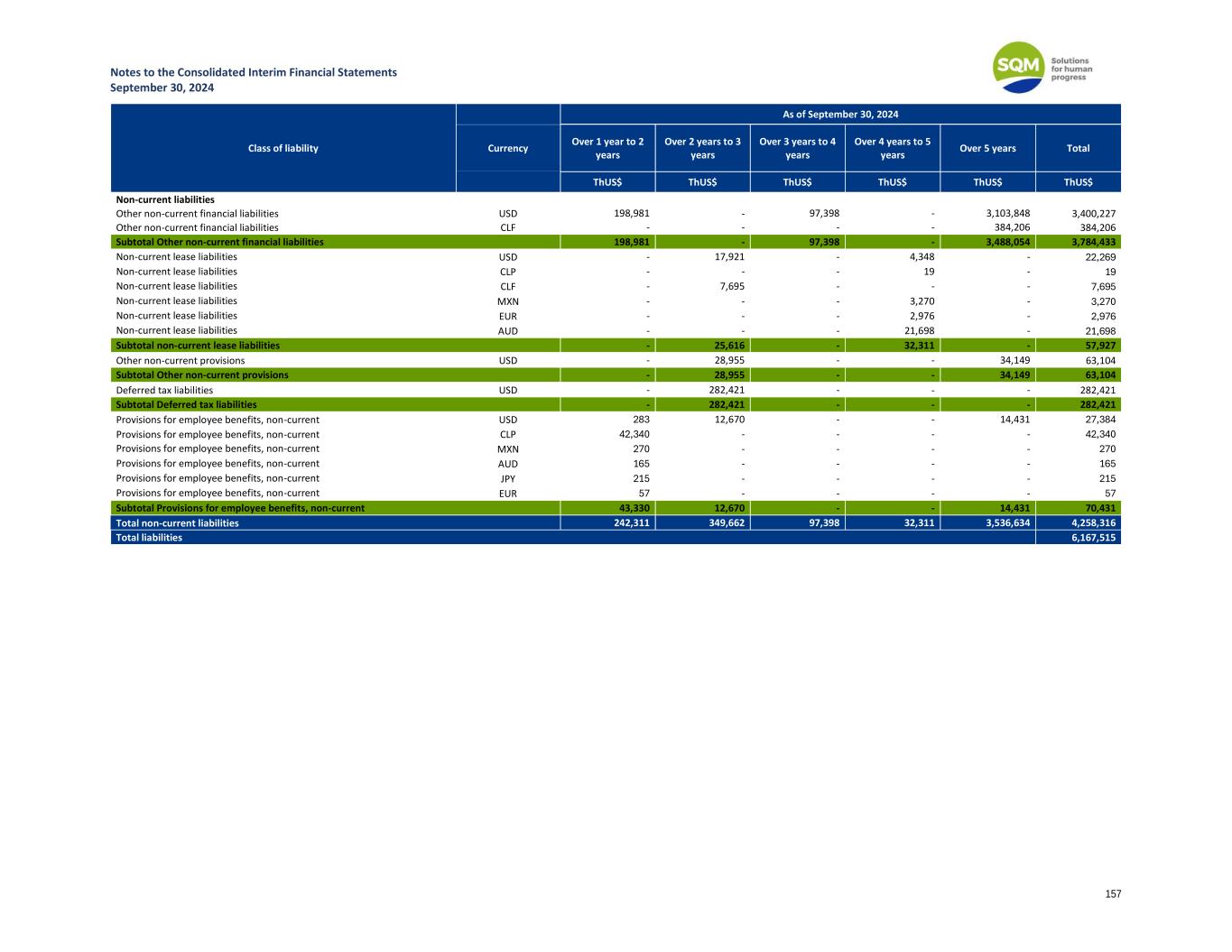Select the 'Non-current liabilities' section heading
This screenshot has width=1232, height=952.
pyautogui.click(x=165, y=199)
